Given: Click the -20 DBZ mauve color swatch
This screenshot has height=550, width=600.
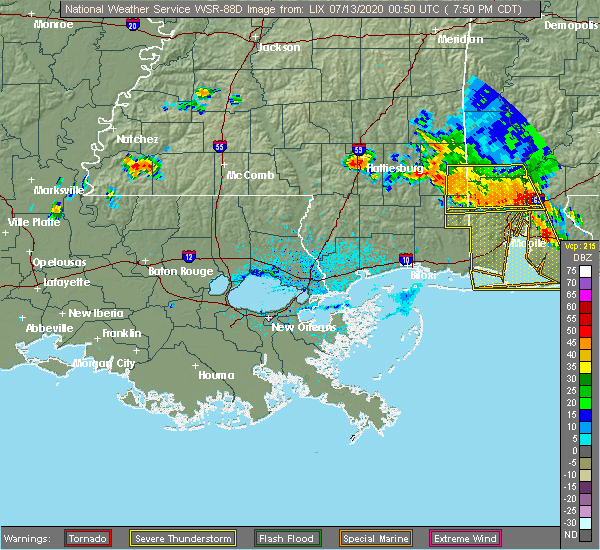Looking at the screenshot, I should pos(585,499).
